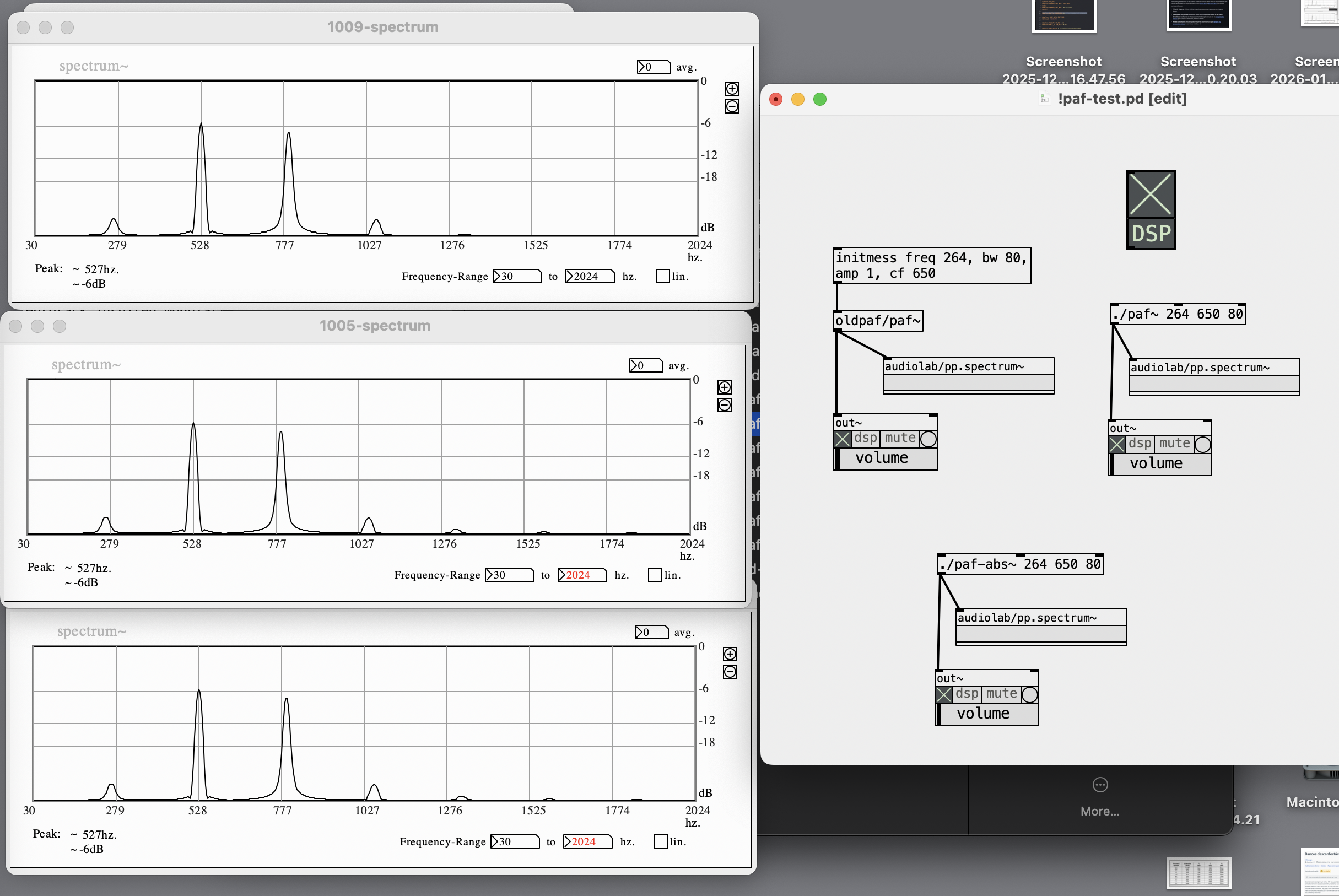1339x896 pixels.
Task: Select the ./paf-abs~ 264 650 80 object
Action: pos(1021,564)
